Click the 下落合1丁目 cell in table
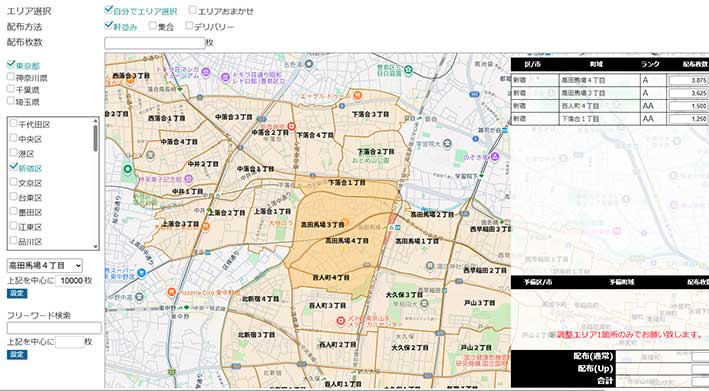This screenshot has height=391, width=709. pos(599,118)
